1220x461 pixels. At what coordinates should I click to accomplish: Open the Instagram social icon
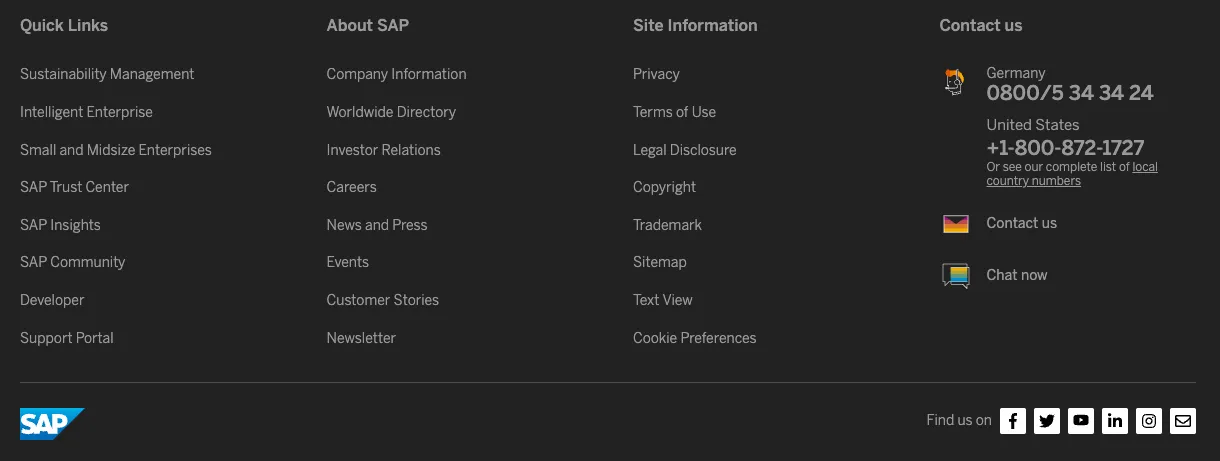1149,421
